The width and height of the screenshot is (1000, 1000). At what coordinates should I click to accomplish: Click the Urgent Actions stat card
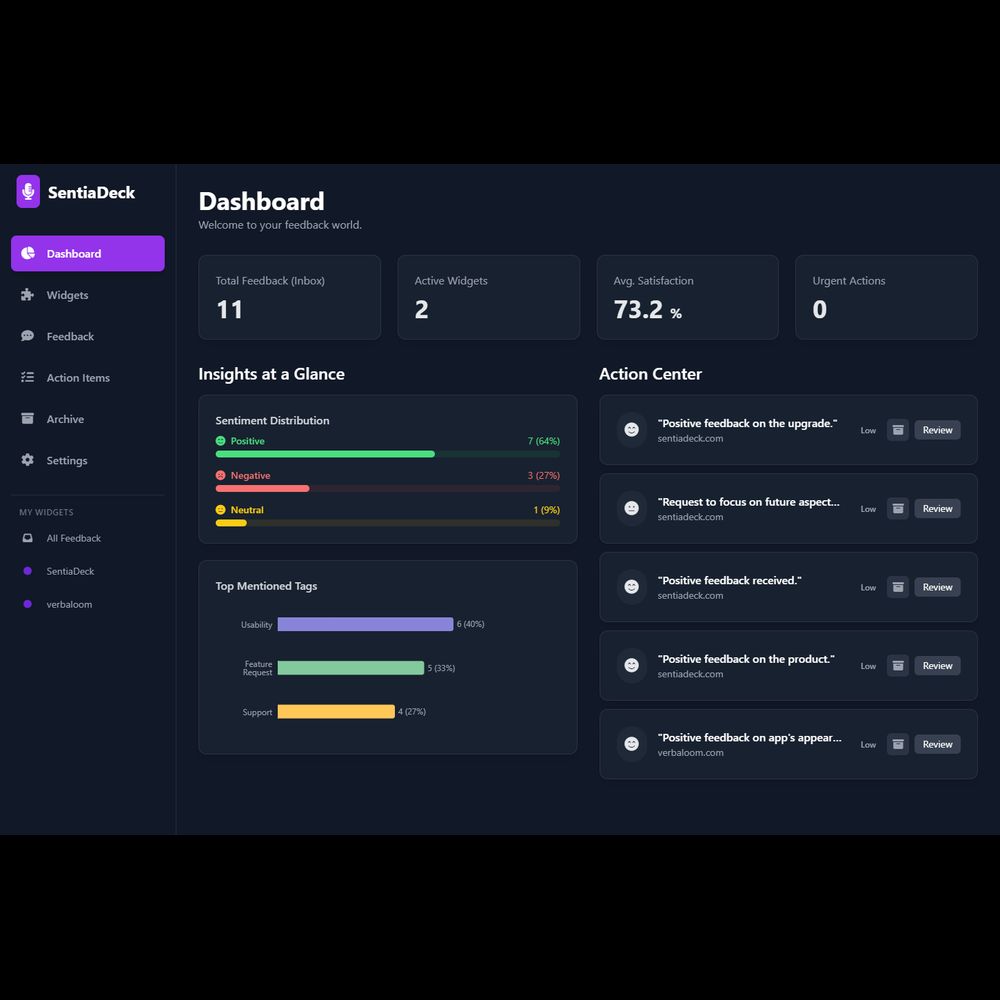pyautogui.click(x=886, y=297)
